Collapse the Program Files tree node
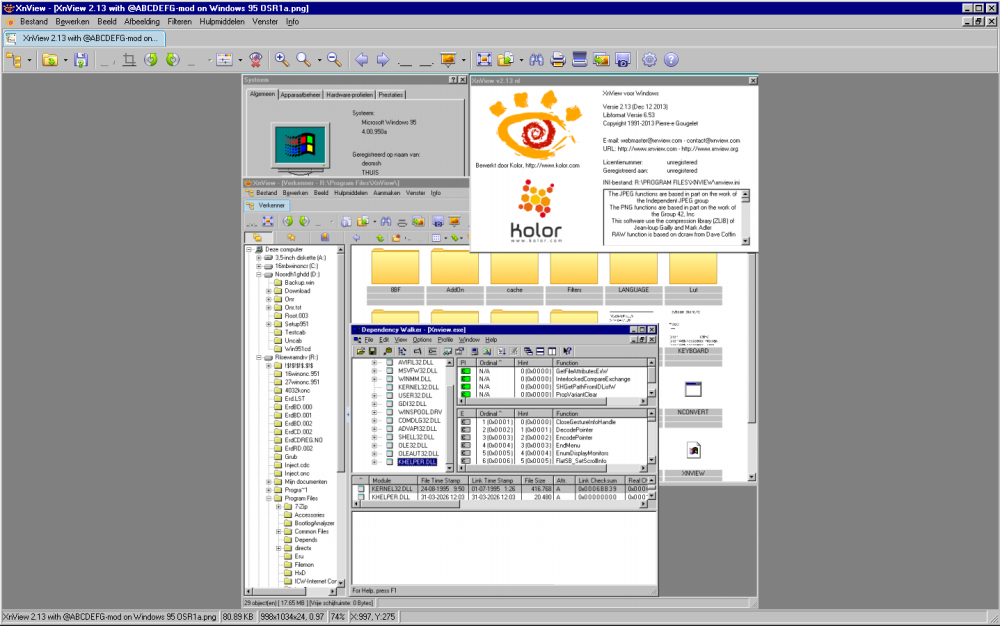 click(268, 499)
